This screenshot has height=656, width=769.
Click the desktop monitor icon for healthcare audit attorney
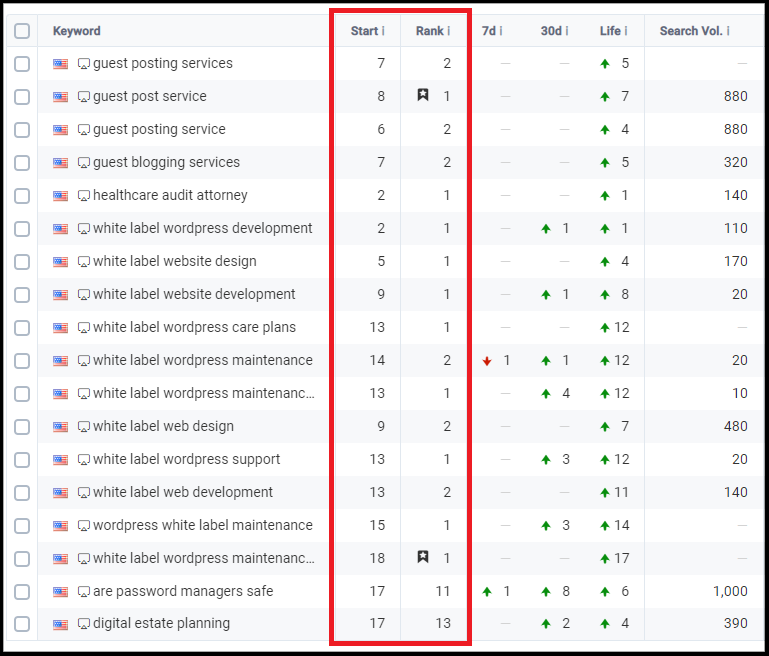pyautogui.click(x=84, y=196)
